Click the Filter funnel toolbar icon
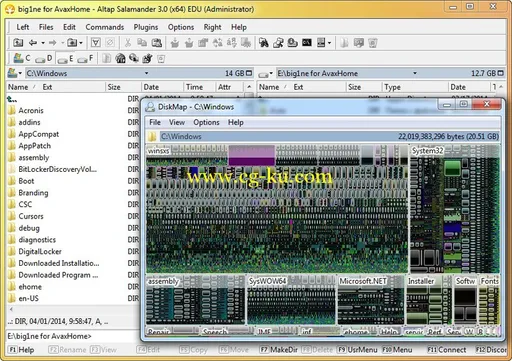This screenshot has height=361, width=512. pyautogui.click(x=96, y=43)
